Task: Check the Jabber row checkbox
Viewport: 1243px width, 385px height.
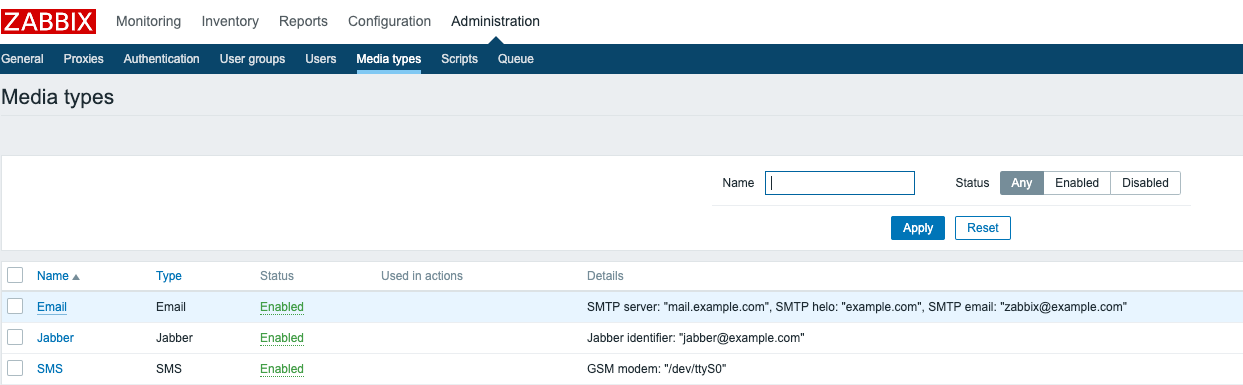Action: [x=15, y=337]
